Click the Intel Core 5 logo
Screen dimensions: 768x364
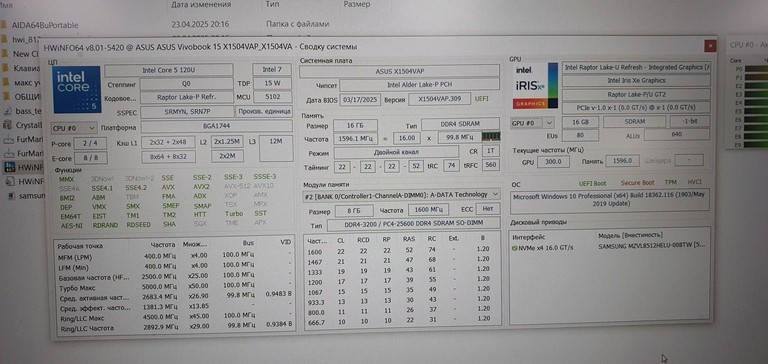76,90
